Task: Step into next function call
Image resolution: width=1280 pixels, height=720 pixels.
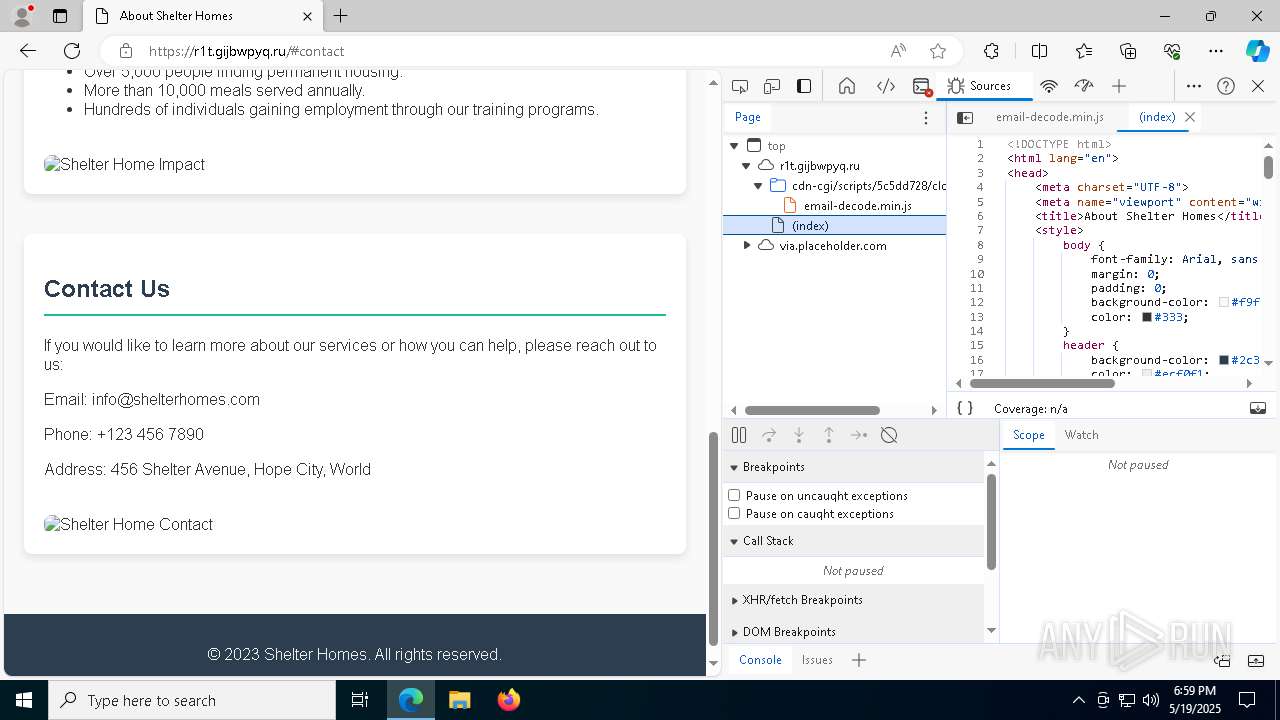Action: [x=799, y=435]
